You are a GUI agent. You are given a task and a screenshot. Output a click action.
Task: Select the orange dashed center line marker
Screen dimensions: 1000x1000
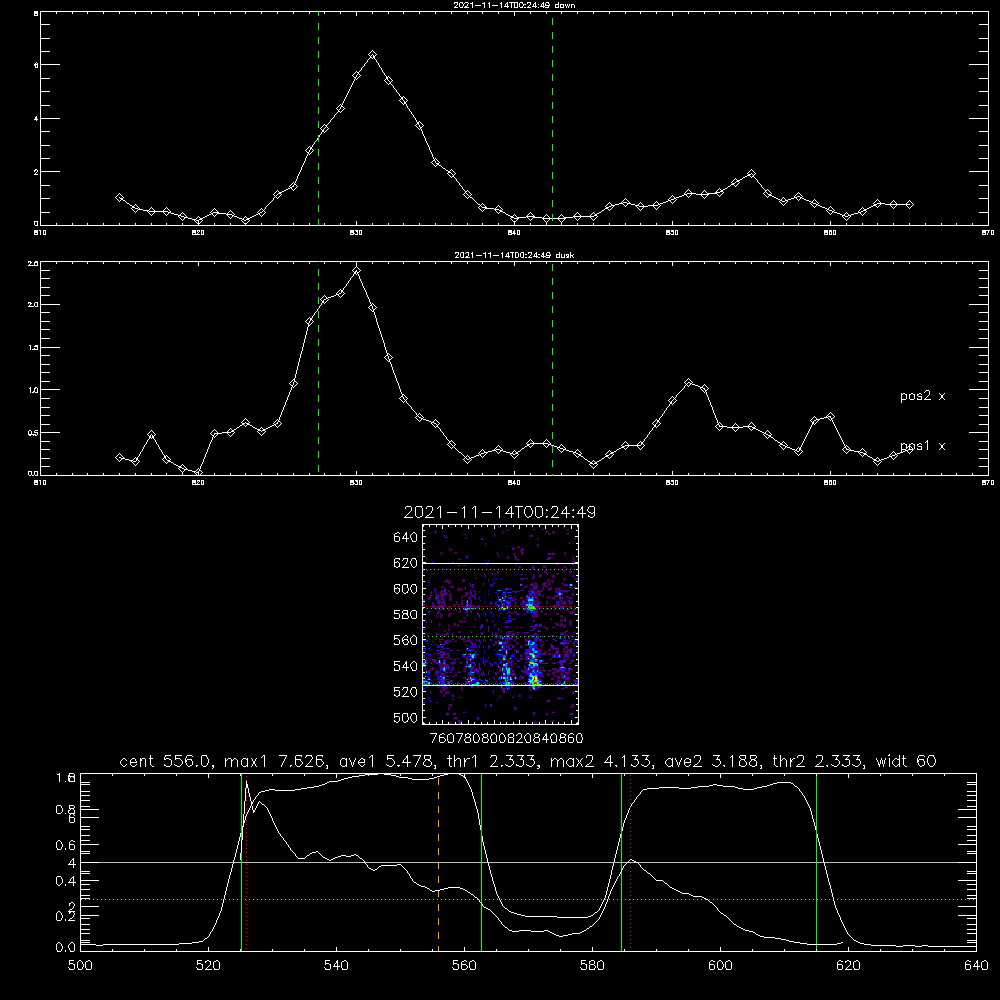[x=438, y=861]
